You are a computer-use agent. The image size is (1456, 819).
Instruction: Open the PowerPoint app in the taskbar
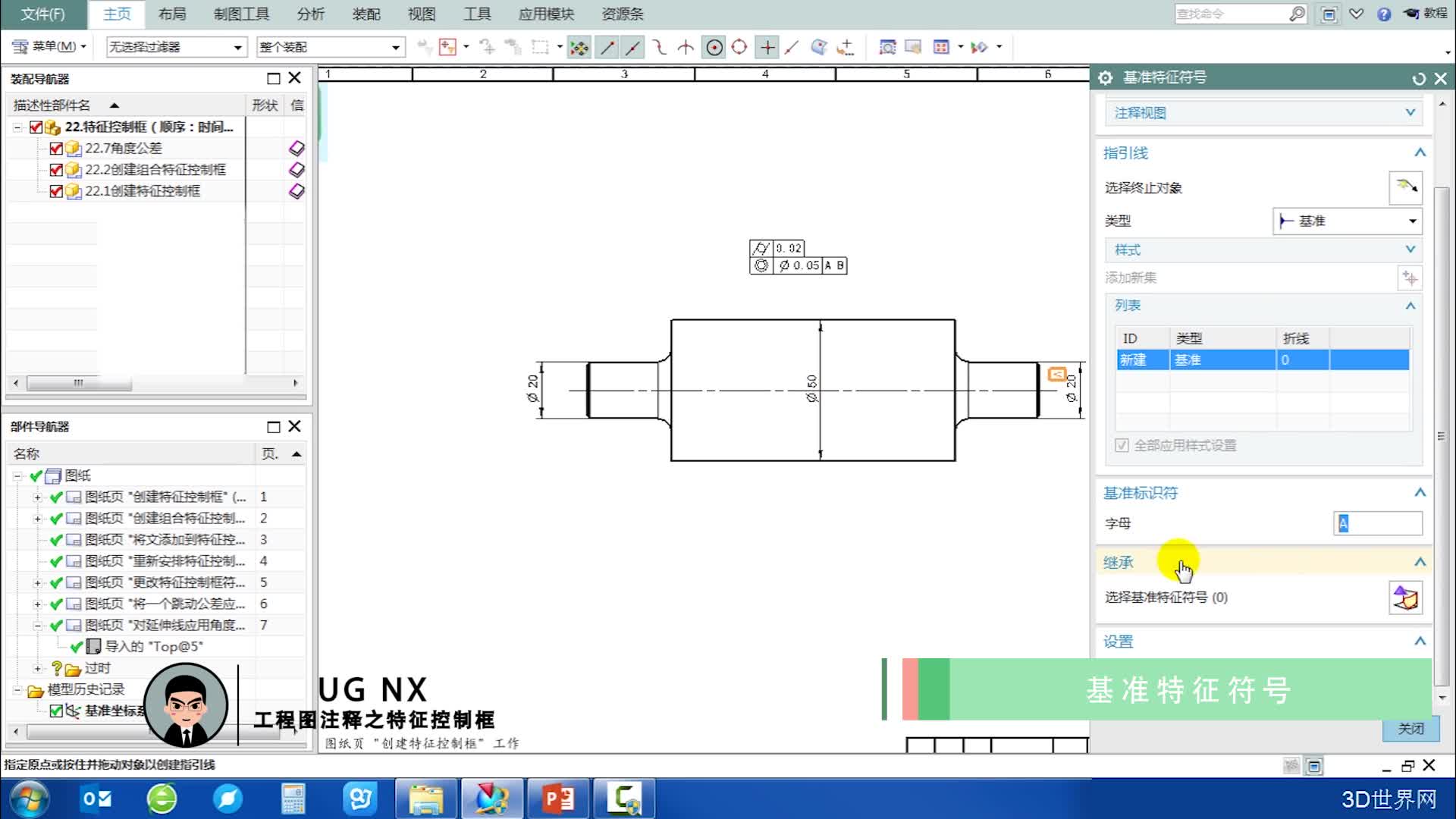tap(558, 799)
